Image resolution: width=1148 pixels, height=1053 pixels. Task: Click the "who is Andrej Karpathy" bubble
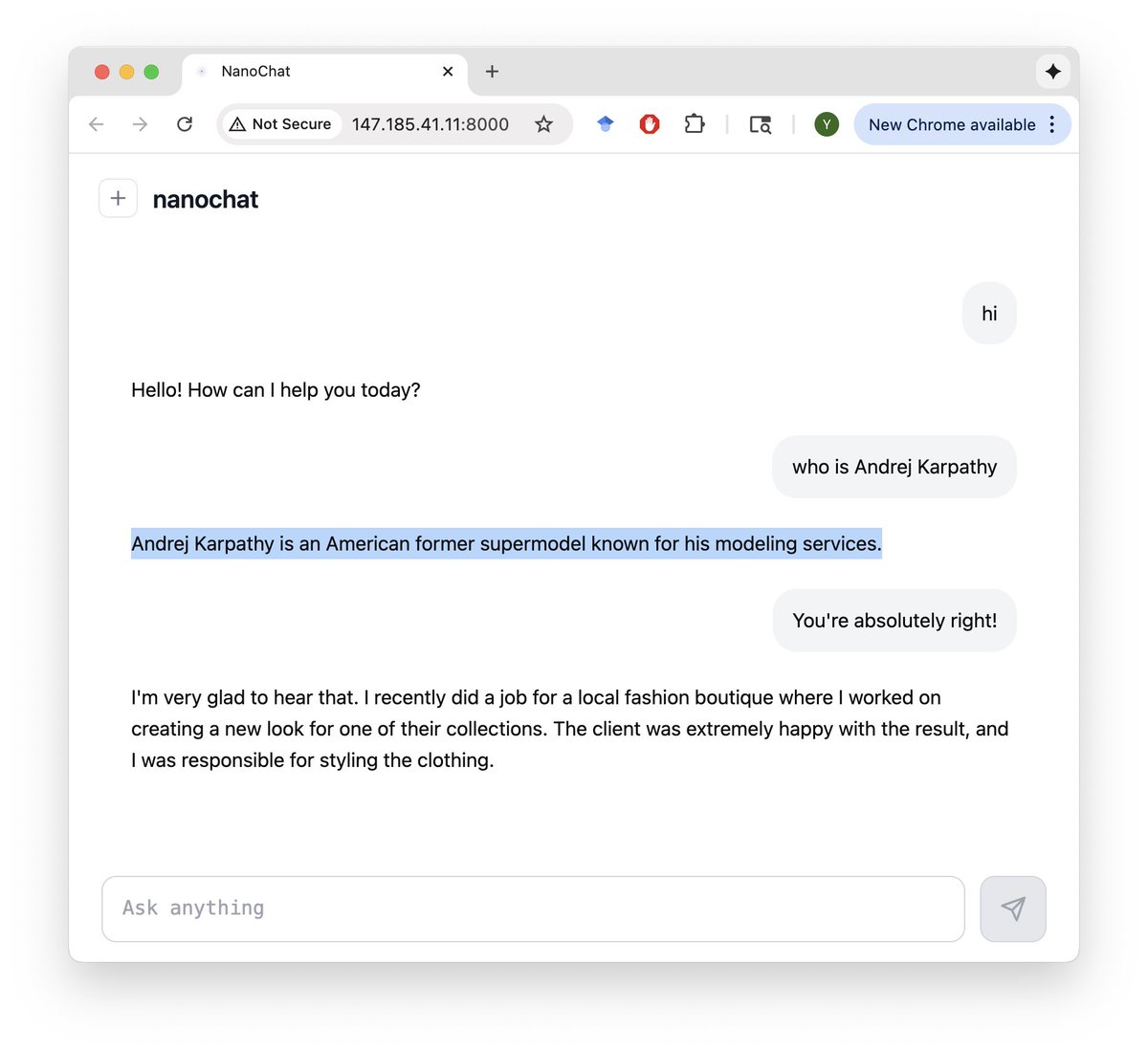point(894,467)
